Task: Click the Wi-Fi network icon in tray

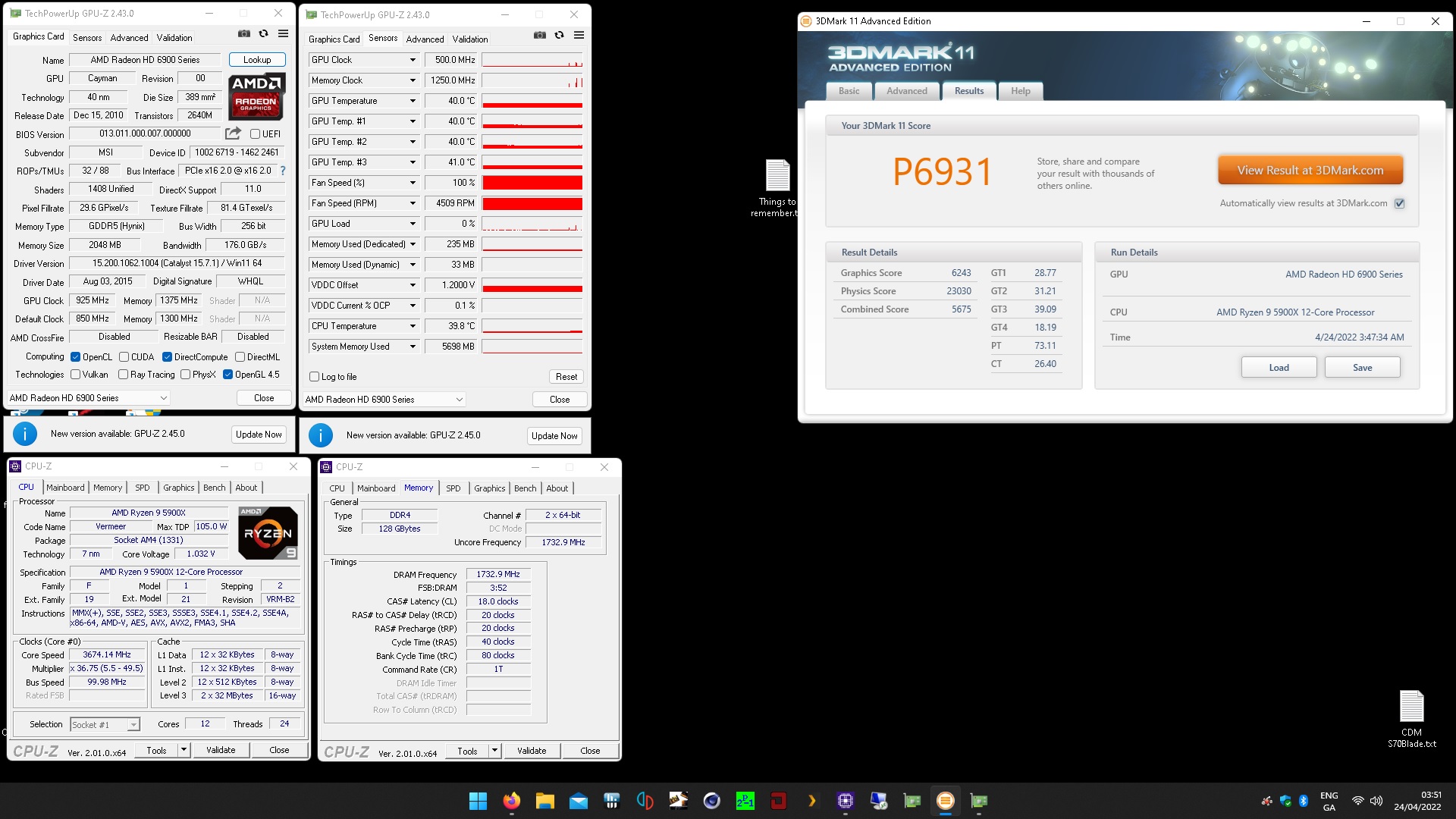Action: click(x=1357, y=801)
